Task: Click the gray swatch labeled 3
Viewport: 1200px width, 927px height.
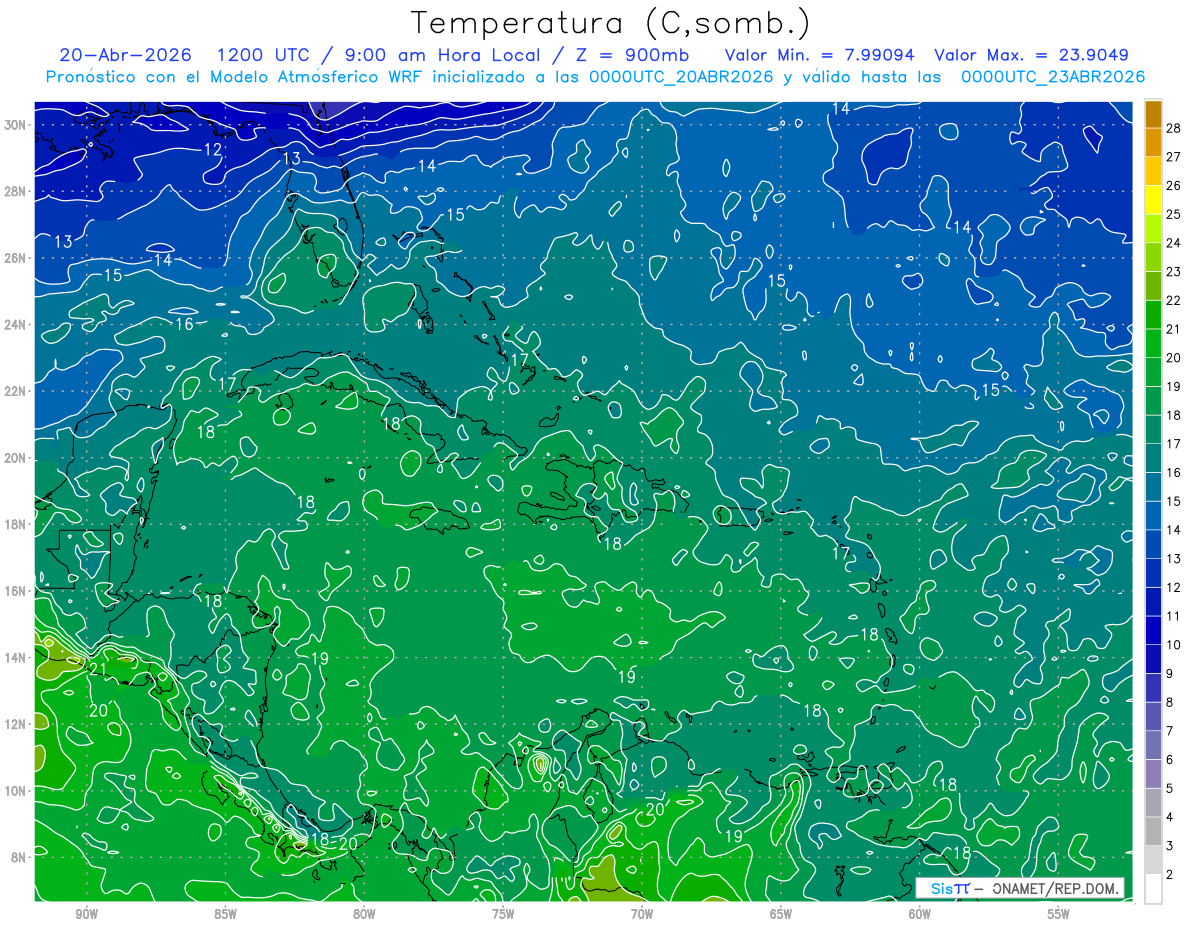Action: click(x=1153, y=831)
